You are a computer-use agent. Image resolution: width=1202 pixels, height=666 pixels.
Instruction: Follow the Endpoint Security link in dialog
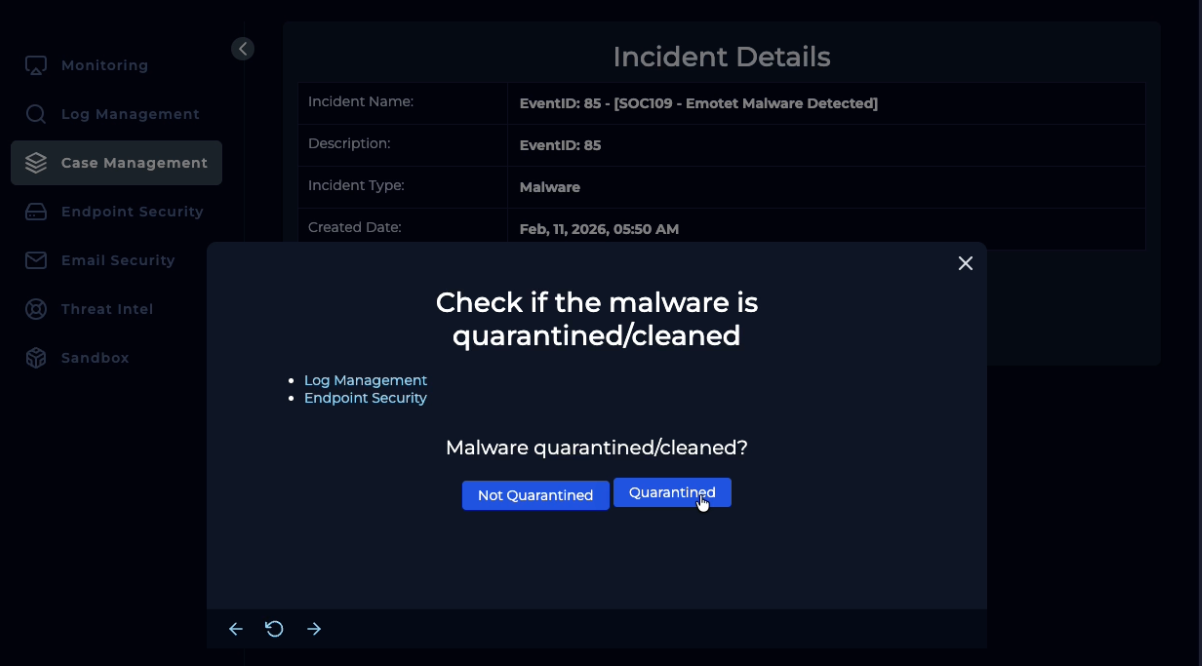365,398
